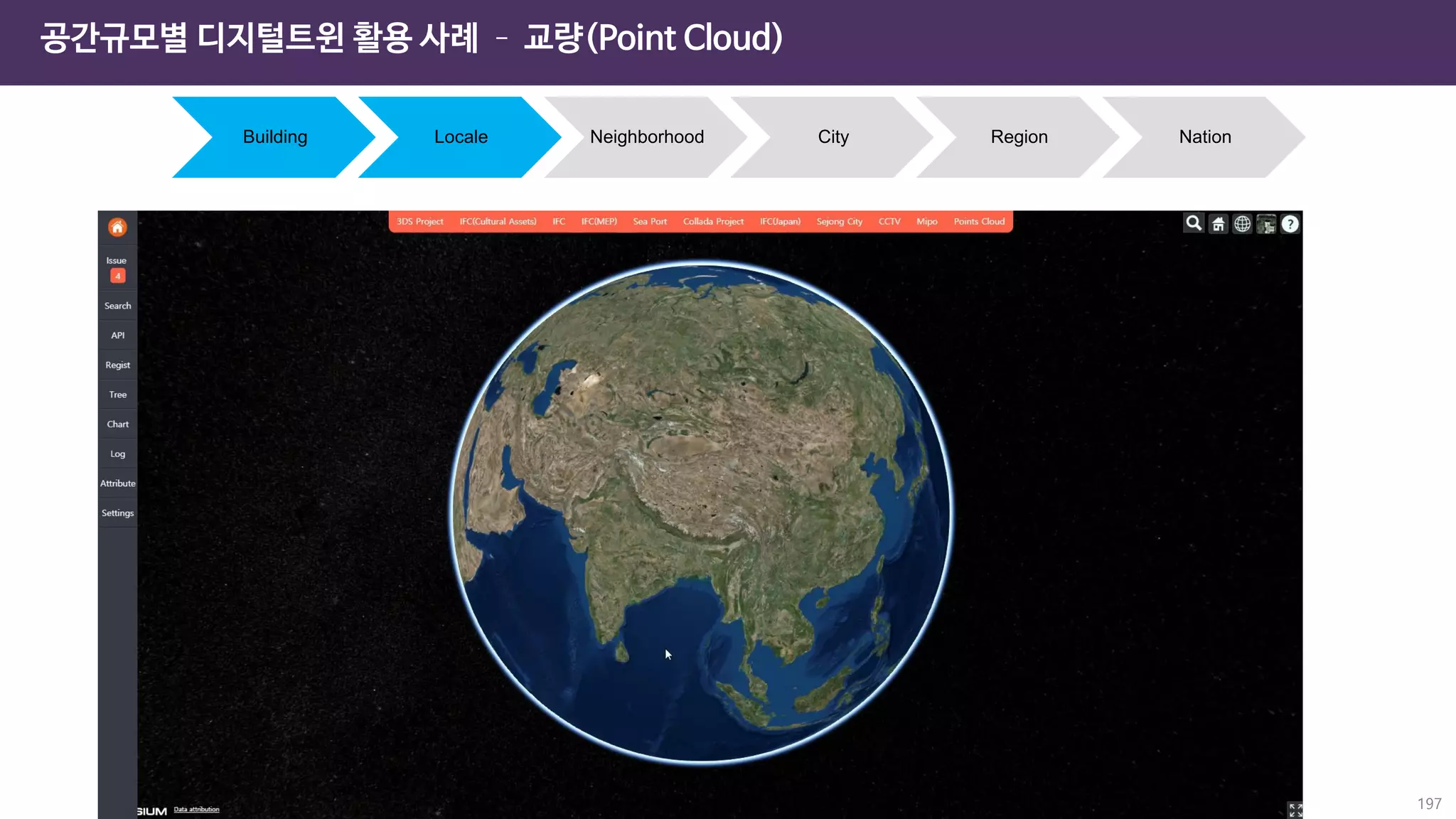Click the orange home icon in sidebar
This screenshot has width=1456, height=819.
click(x=117, y=227)
